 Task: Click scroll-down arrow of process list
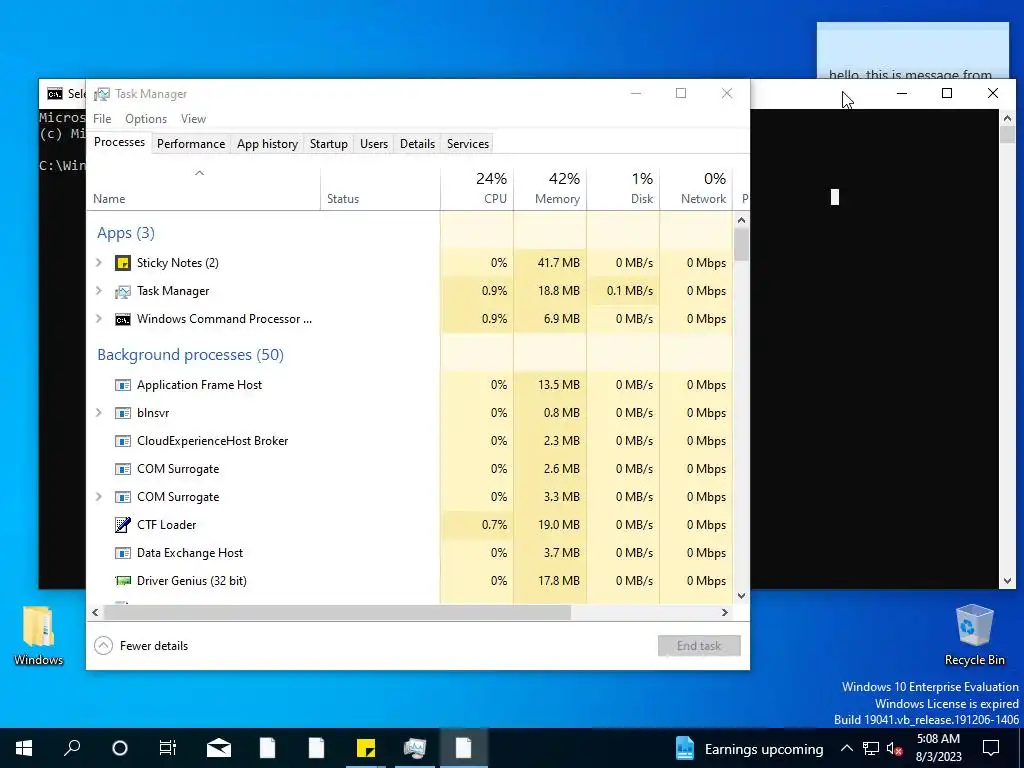pyautogui.click(x=741, y=596)
